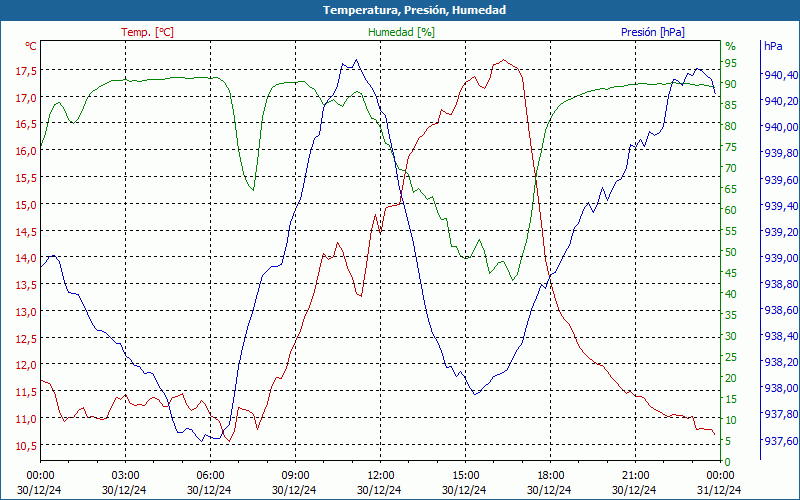Image resolution: width=800 pixels, height=500 pixels.
Task: Click 939,20 on the pressure axis
Action: 781,232
